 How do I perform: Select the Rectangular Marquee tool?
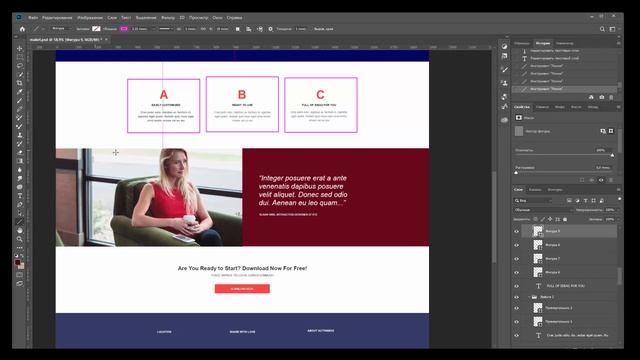[20, 57]
